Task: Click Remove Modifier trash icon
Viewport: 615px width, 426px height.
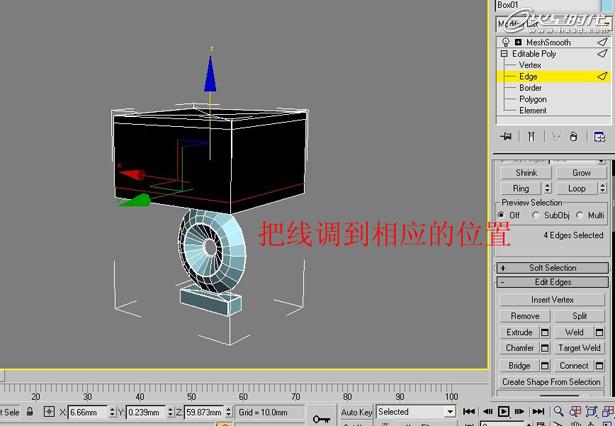Action: [574, 136]
